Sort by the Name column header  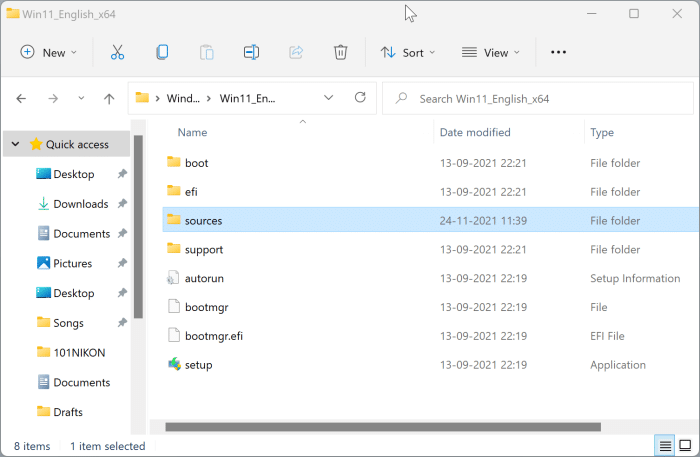coord(192,132)
